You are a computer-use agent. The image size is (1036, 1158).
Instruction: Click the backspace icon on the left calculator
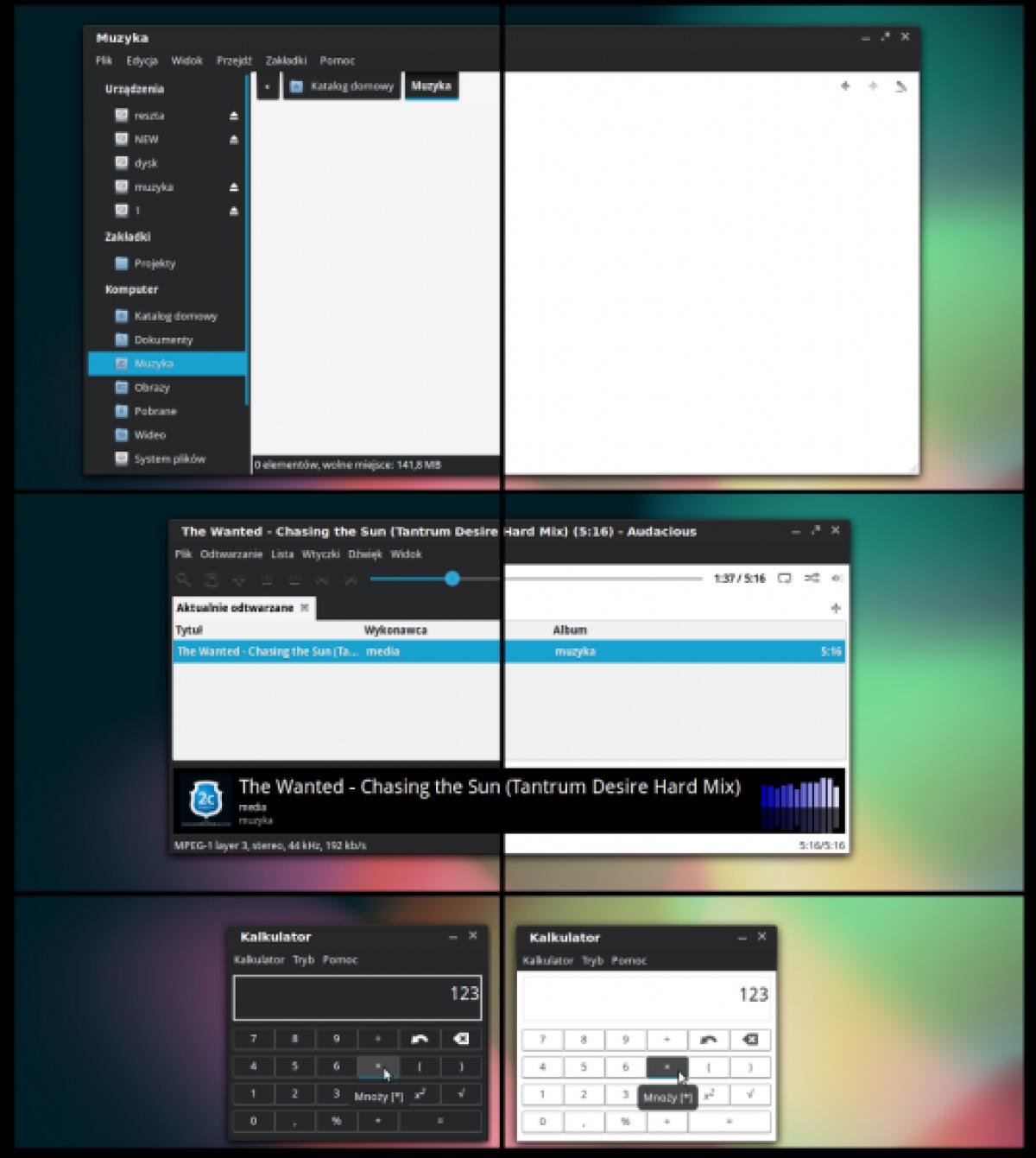460,1039
